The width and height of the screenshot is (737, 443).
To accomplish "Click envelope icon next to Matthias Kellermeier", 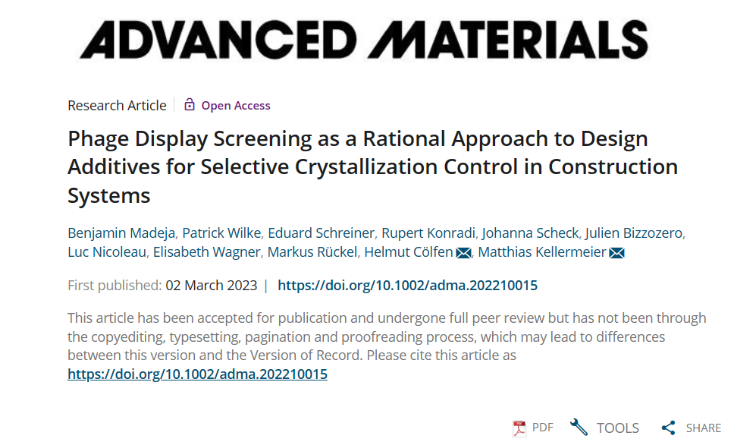I will (x=617, y=253).
